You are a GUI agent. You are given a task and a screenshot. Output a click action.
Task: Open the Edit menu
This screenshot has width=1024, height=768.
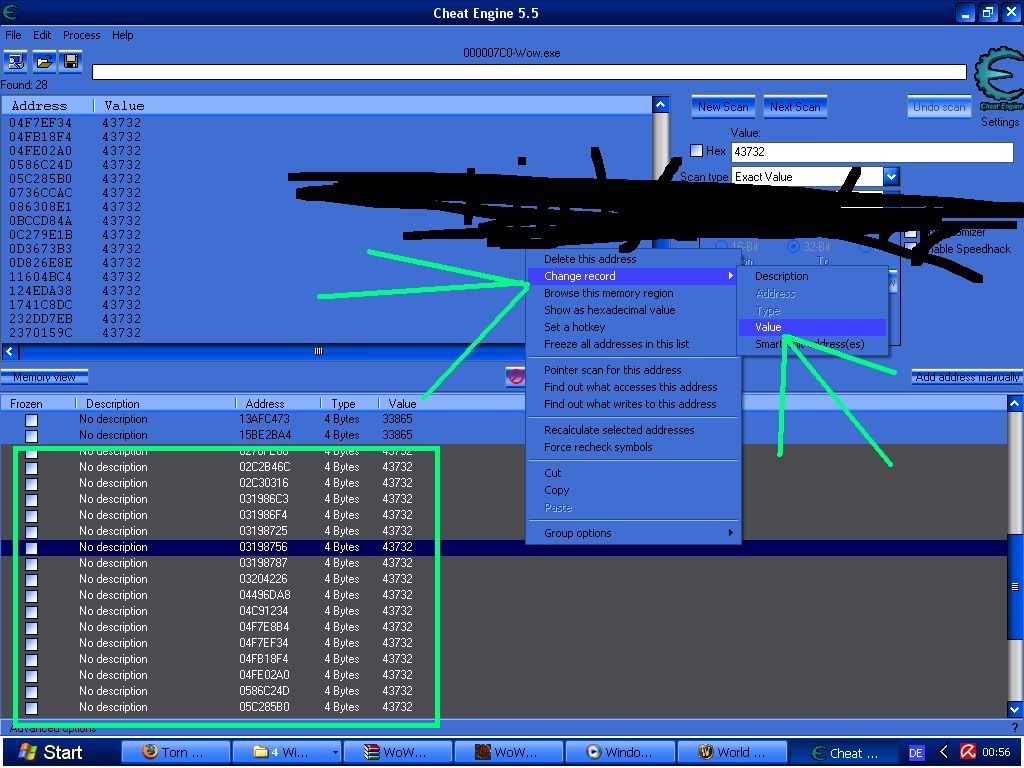42,35
